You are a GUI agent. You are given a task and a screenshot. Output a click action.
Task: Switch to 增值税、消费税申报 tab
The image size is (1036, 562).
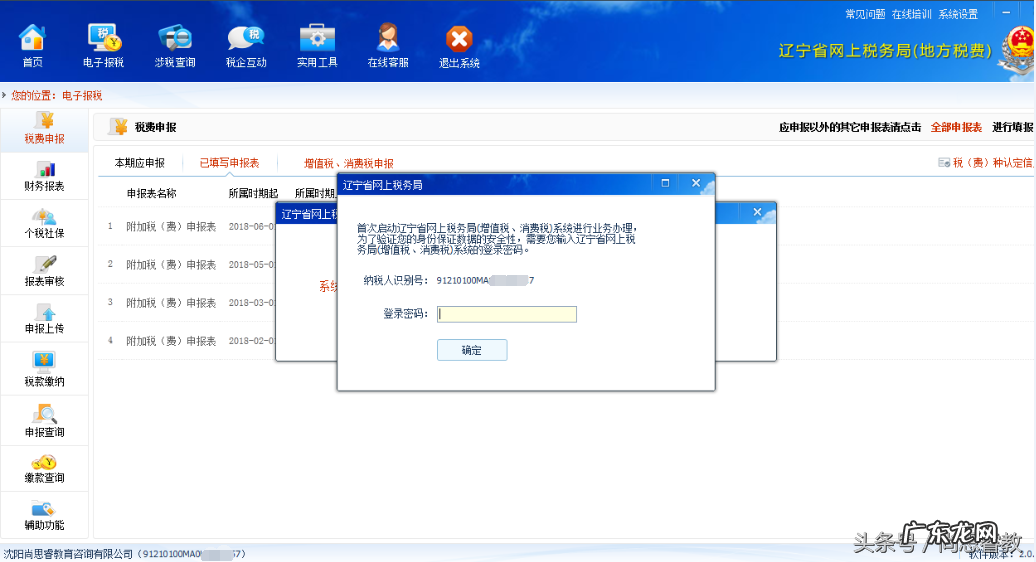pyautogui.click(x=348, y=163)
